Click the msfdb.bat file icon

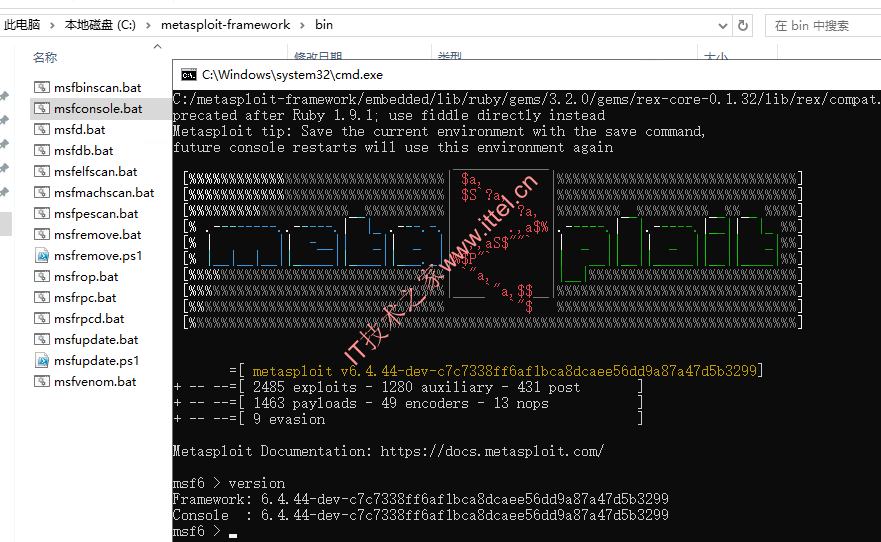[42, 150]
